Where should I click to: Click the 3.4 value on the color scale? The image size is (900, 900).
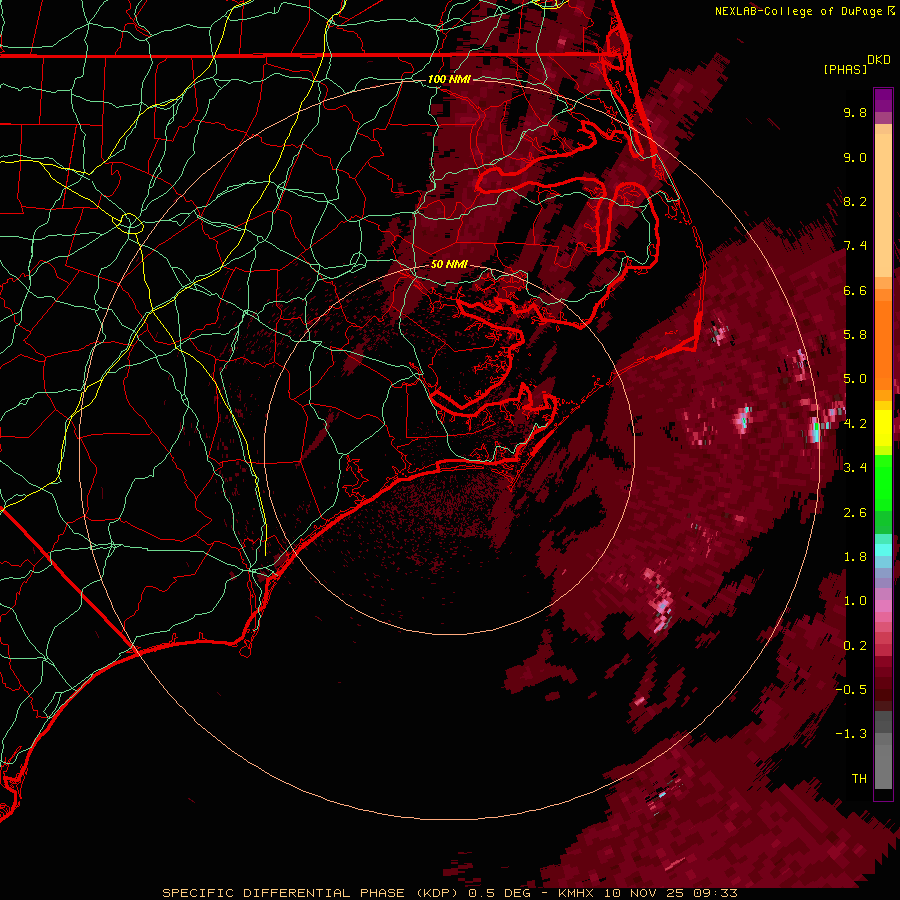click(855, 468)
